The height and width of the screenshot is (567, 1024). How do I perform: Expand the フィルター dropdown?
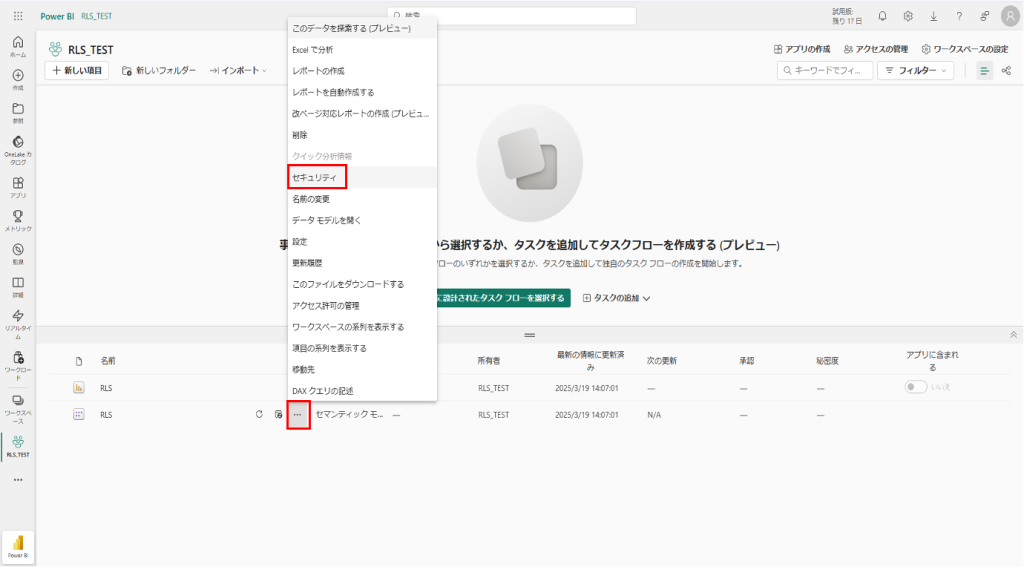click(915, 70)
